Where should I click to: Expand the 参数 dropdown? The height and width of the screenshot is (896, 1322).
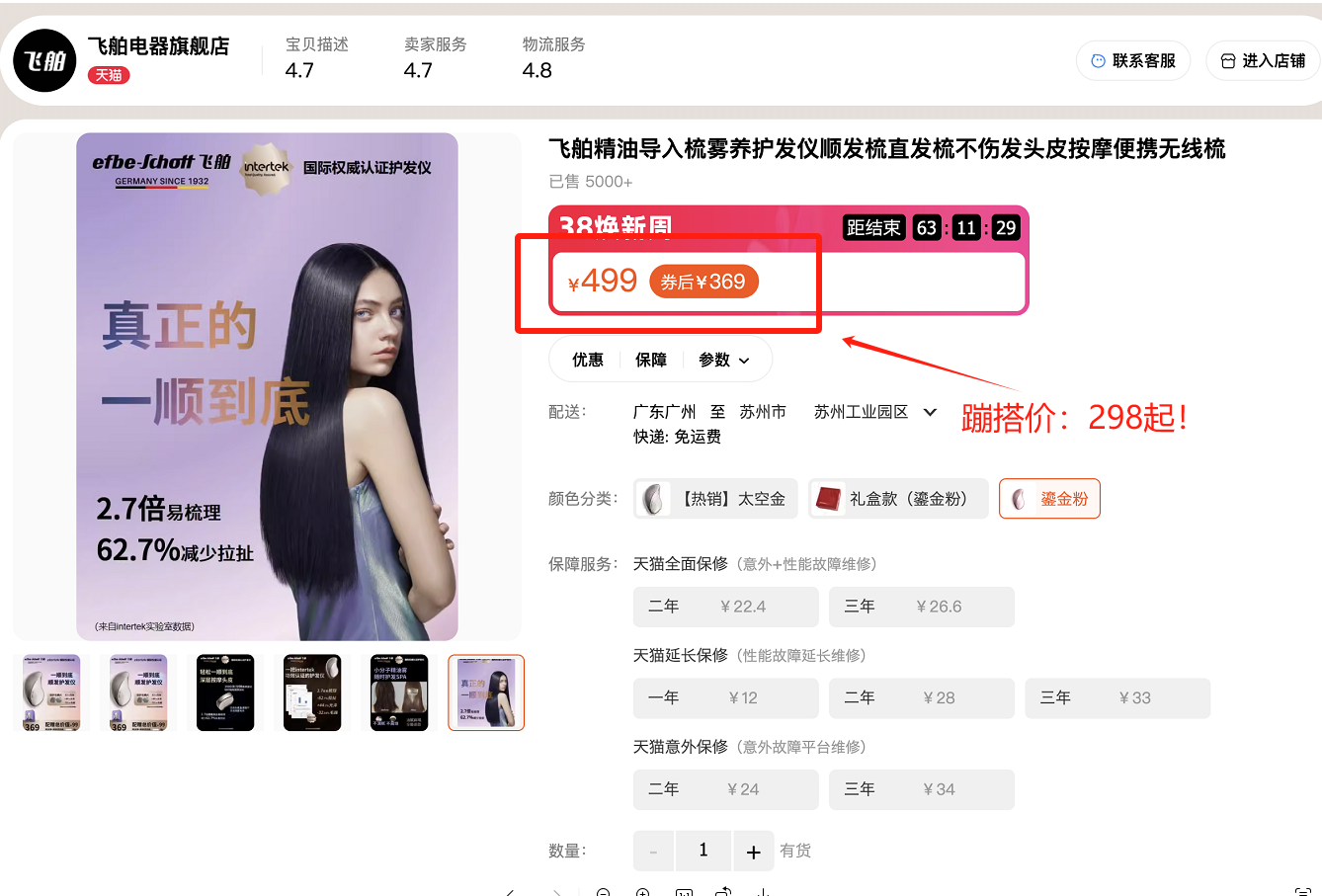[724, 360]
